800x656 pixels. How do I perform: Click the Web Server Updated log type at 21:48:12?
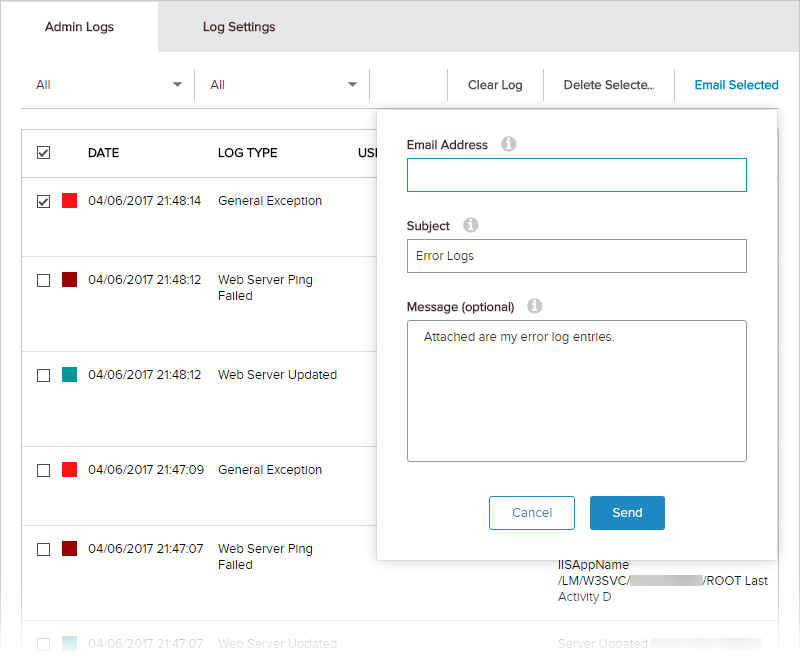point(277,374)
